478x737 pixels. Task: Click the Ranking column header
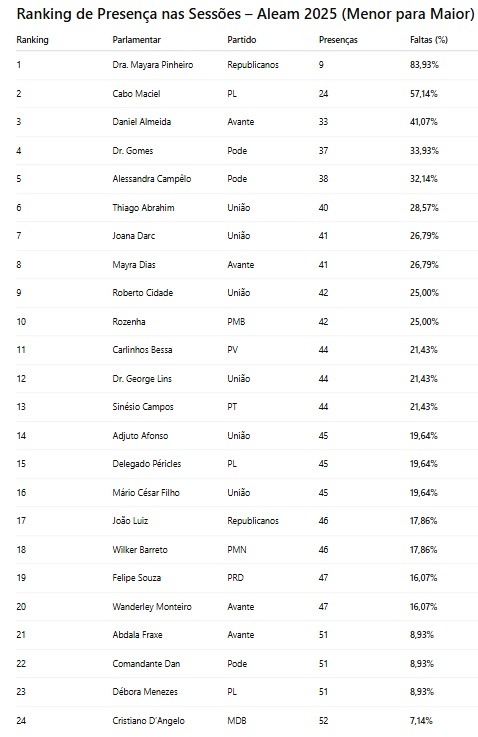(32, 40)
